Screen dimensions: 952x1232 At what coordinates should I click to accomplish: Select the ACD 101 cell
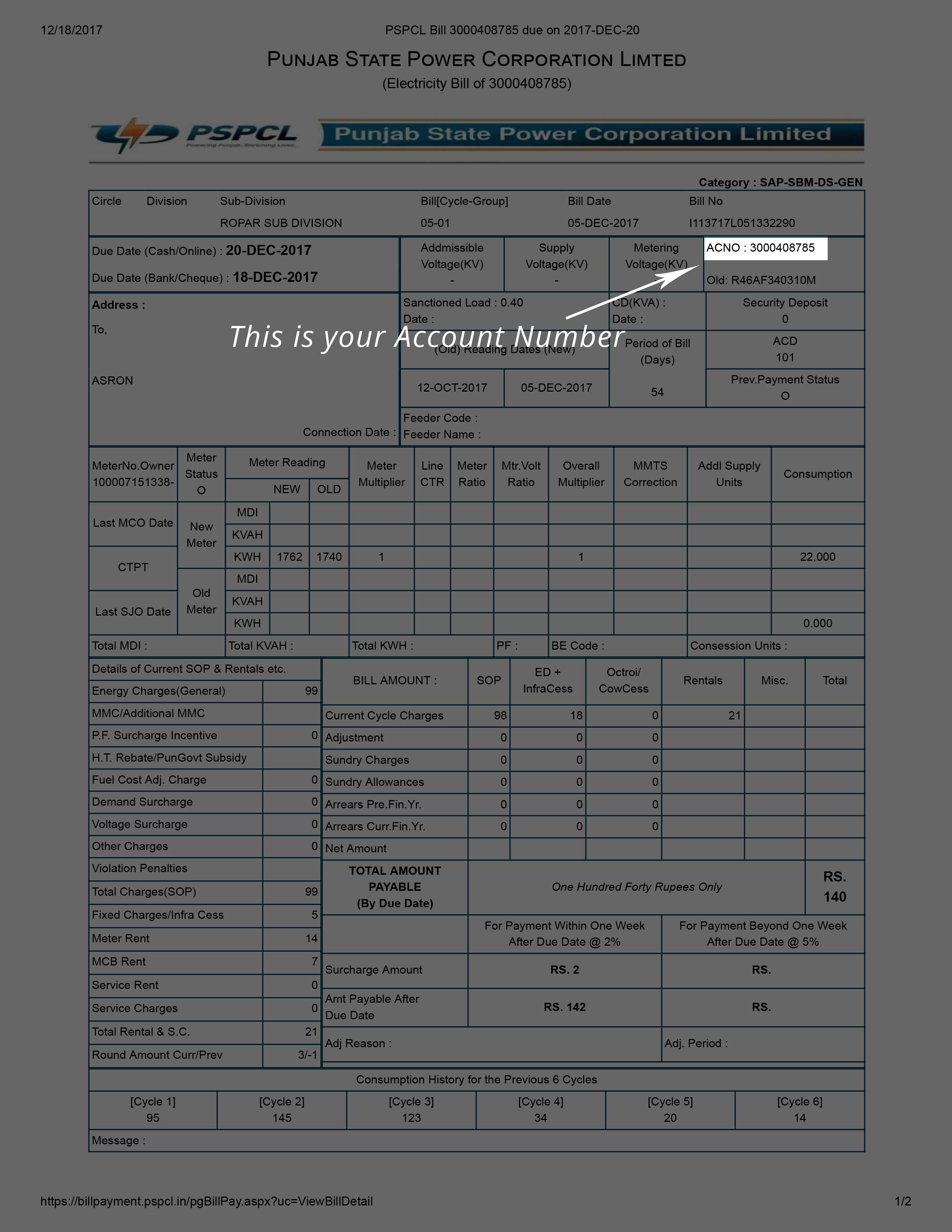tap(784, 350)
